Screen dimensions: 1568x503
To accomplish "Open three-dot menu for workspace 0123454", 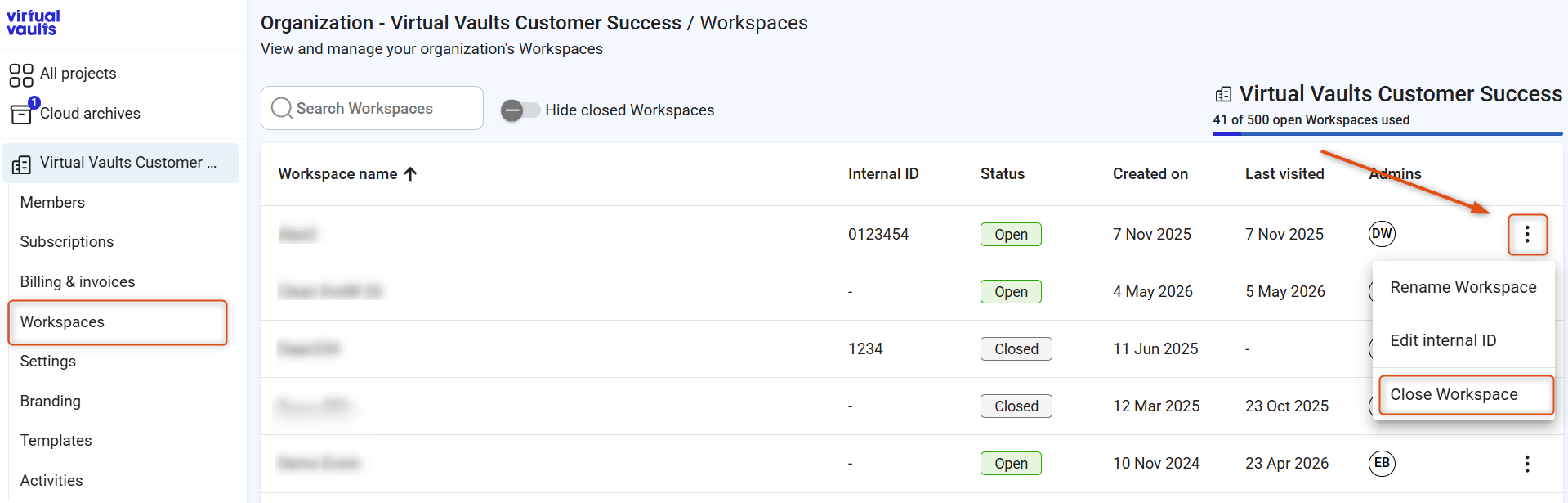I will [x=1527, y=235].
